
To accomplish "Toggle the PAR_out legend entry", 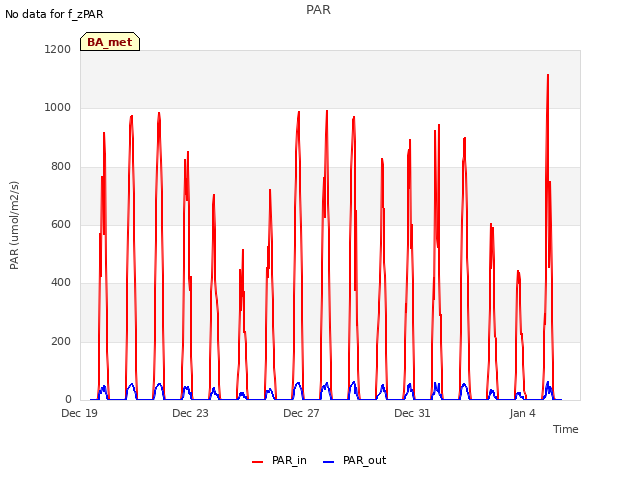I will pos(354,461).
